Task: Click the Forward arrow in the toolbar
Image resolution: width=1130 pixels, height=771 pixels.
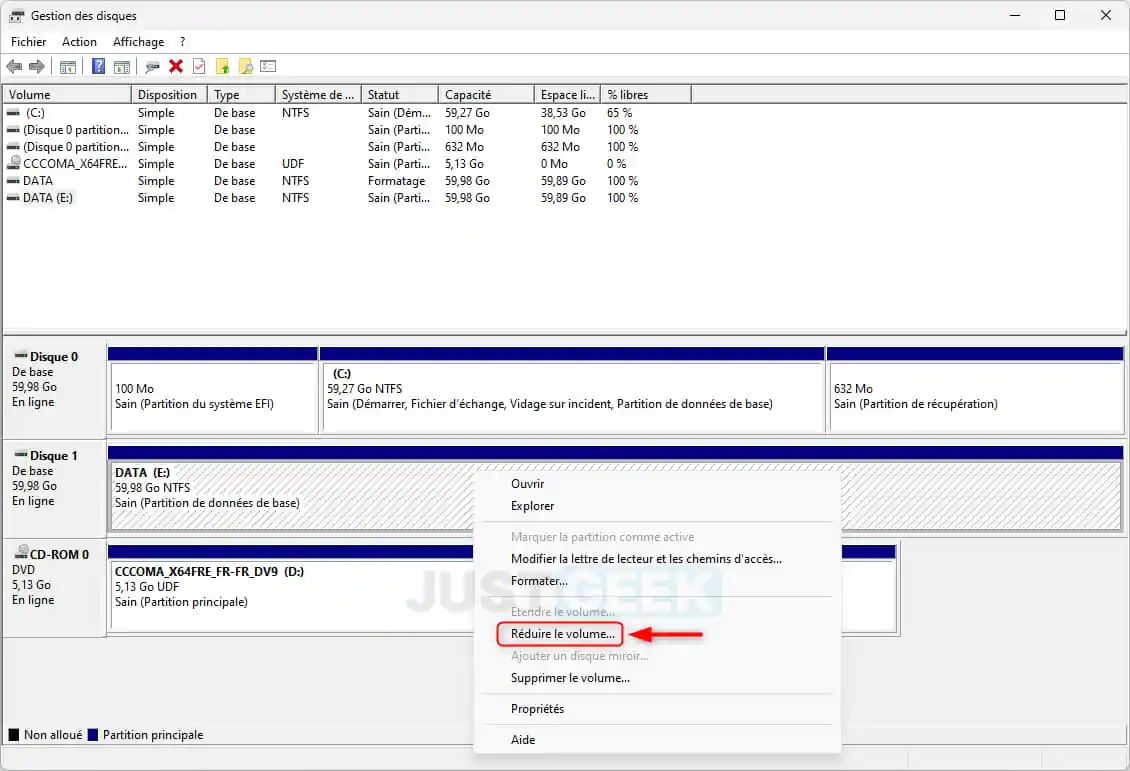Action: (37, 67)
